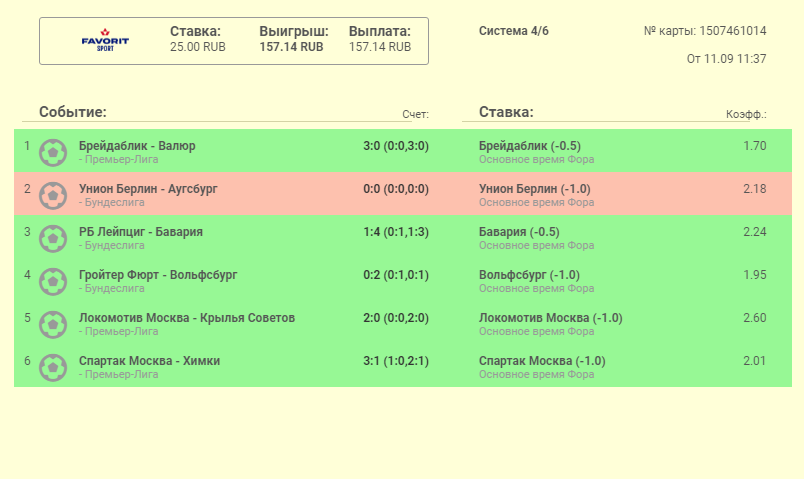Click score 0:2 (0:1,0:1)

[x=396, y=275]
